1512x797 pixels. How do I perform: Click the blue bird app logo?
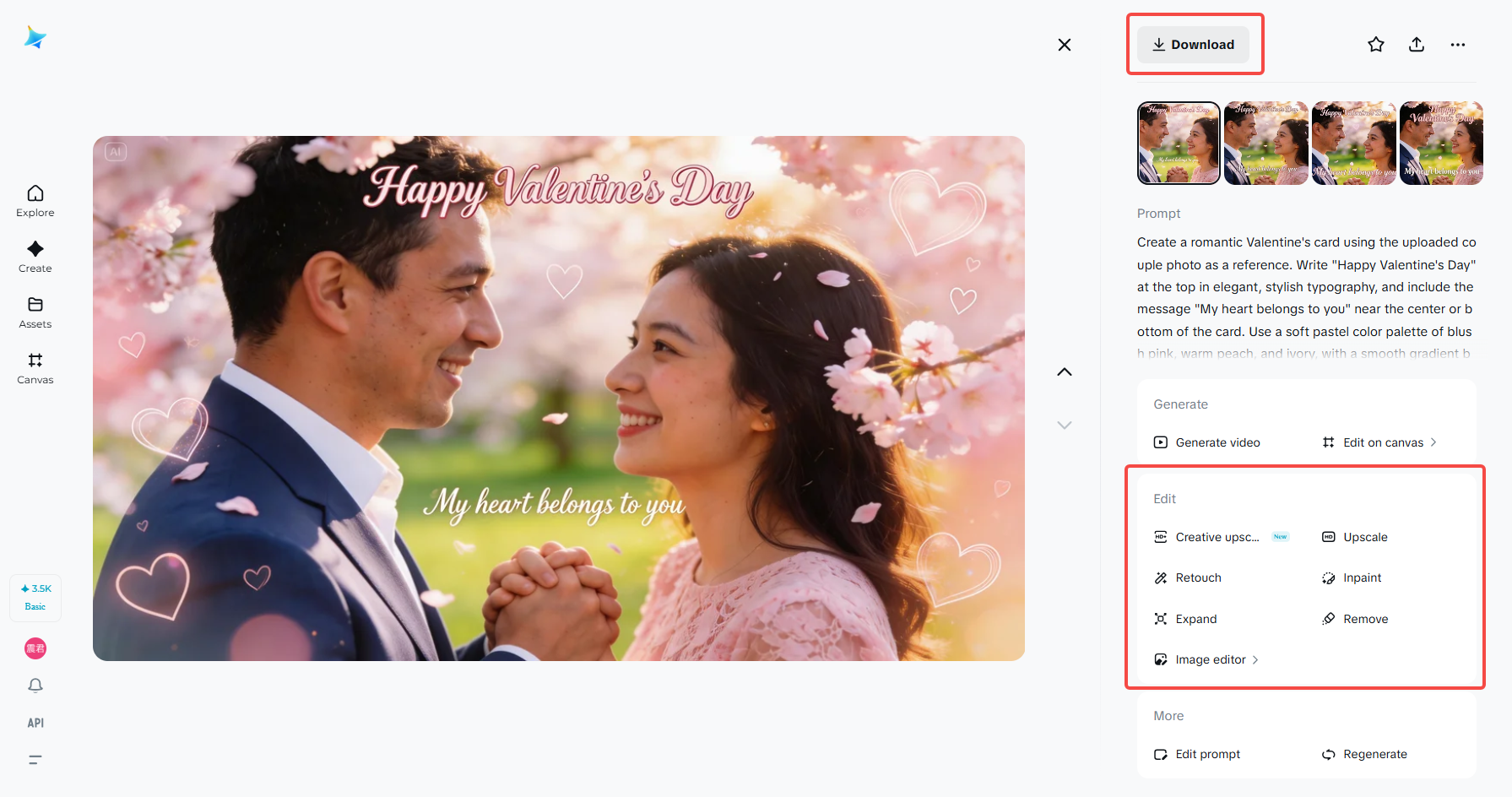click(x=35, y=37)
